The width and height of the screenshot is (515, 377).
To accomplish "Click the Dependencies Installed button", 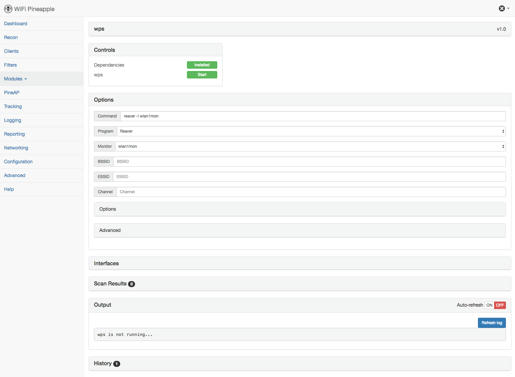I will (x=202, y=65).
